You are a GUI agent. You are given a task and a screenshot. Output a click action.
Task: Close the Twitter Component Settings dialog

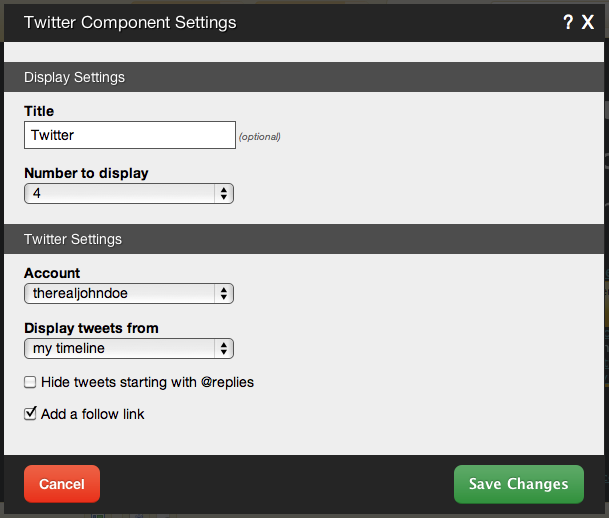pos(588,21)
